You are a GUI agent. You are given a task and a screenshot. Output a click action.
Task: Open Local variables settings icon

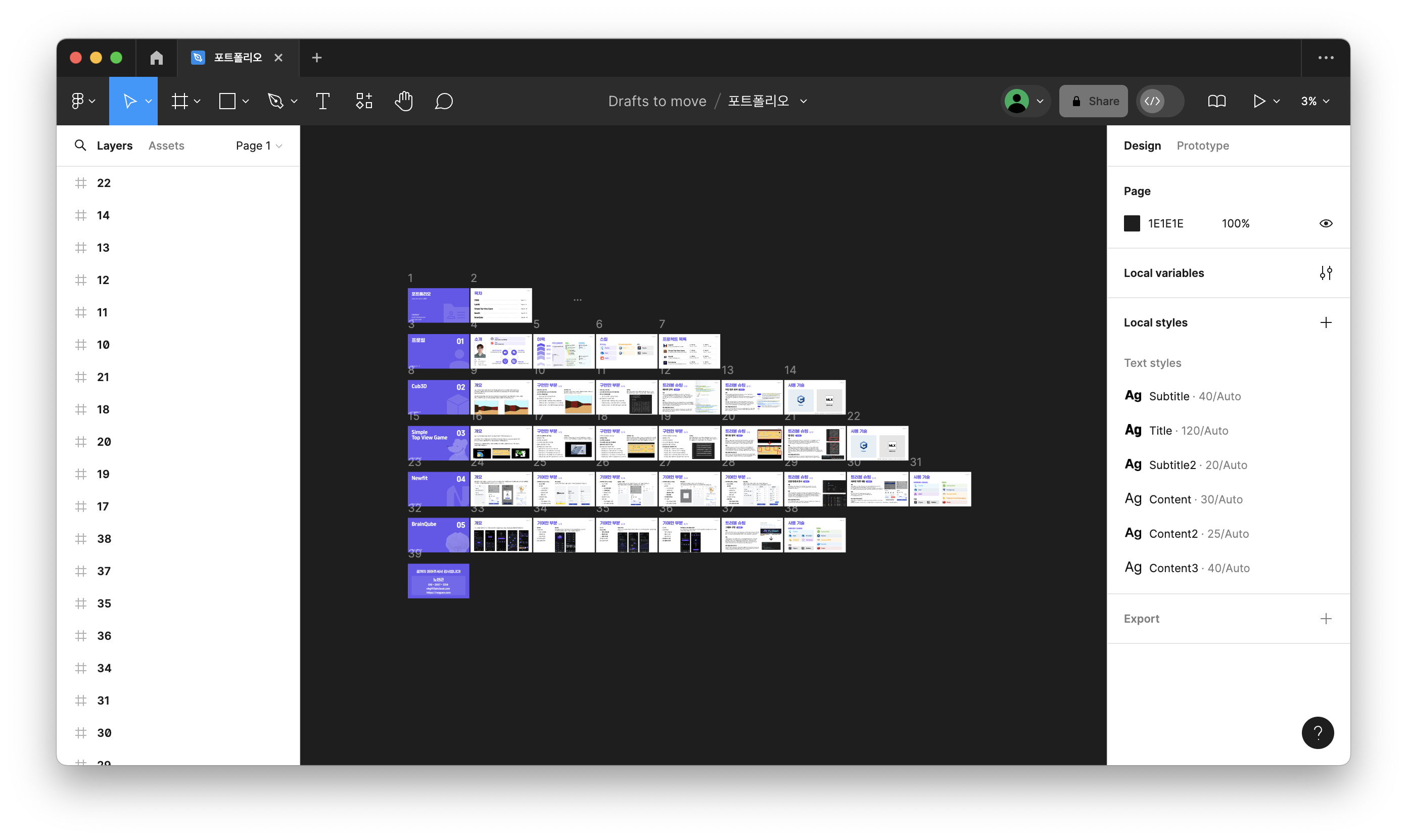point(1326,273)
